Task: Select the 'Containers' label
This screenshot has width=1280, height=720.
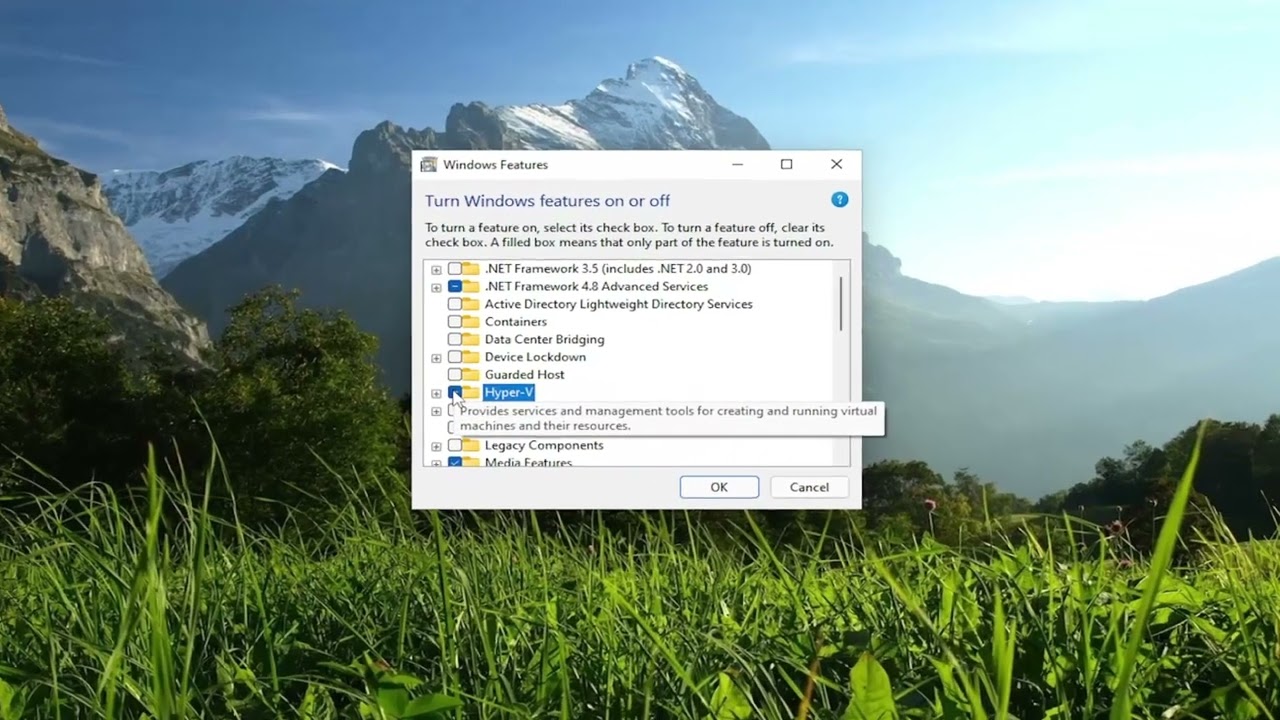Action: pyautogui.click(x=516, y=322)
